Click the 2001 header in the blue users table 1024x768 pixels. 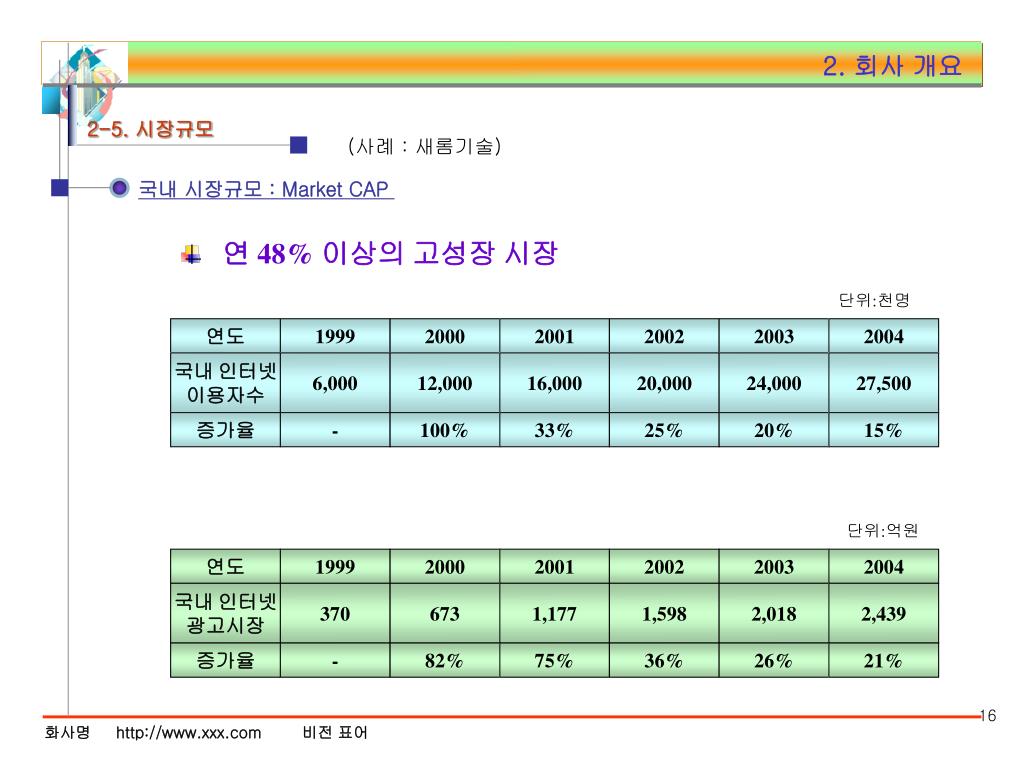tap(554, 336)
